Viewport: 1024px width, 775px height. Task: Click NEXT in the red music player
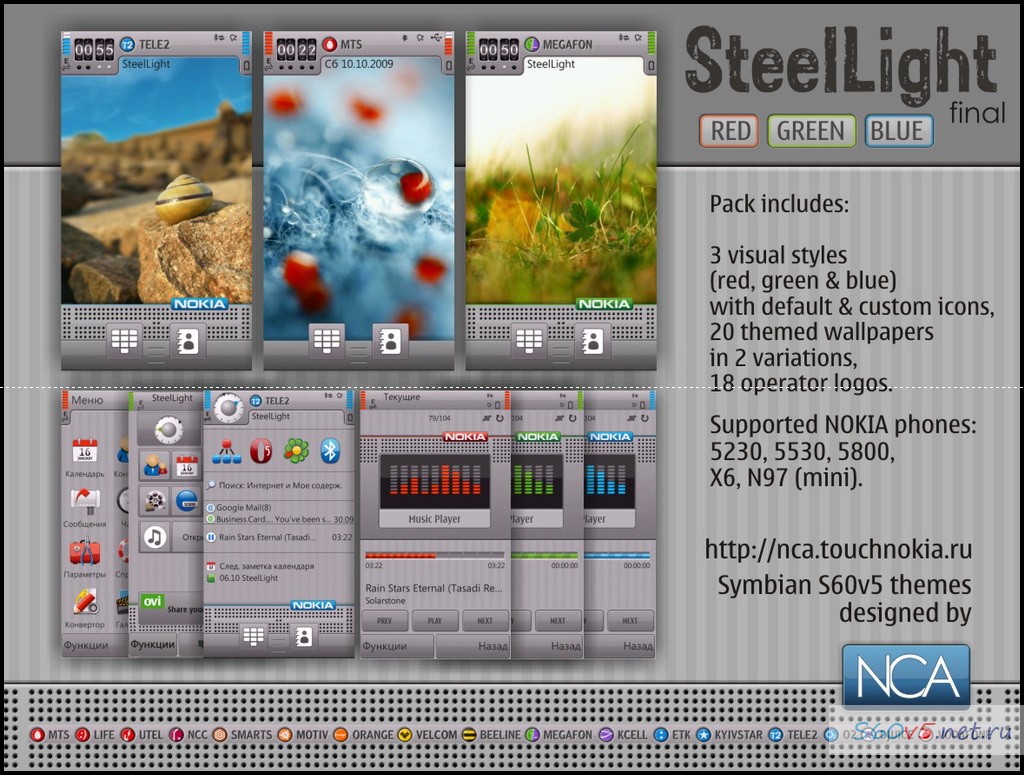[x=485, y=620]
